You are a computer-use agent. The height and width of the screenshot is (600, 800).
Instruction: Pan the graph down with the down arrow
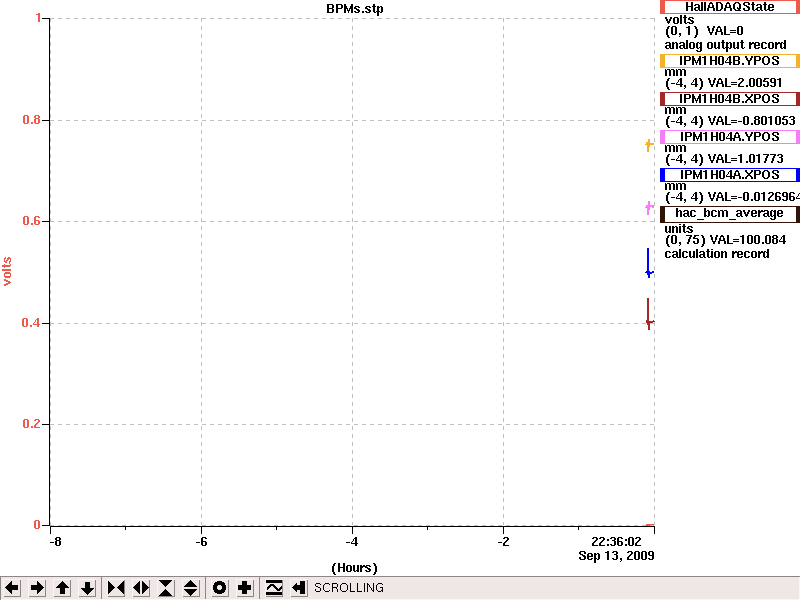click(87, 588)
